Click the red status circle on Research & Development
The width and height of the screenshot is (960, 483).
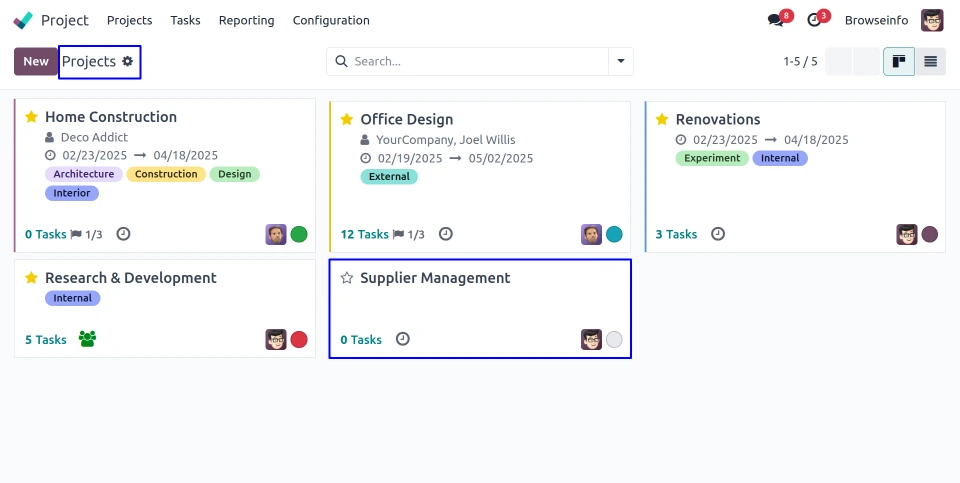click(x=299, y=340)
